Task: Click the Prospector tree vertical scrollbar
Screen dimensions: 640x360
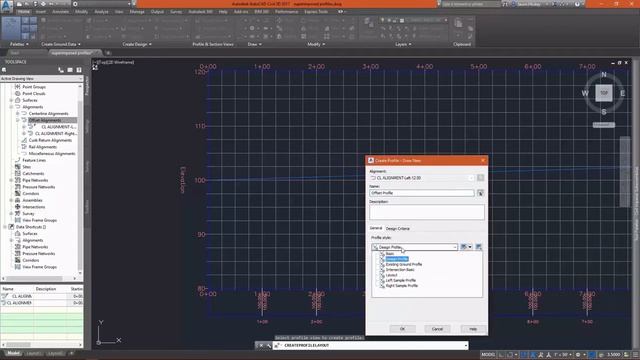Action: point(80,180)
